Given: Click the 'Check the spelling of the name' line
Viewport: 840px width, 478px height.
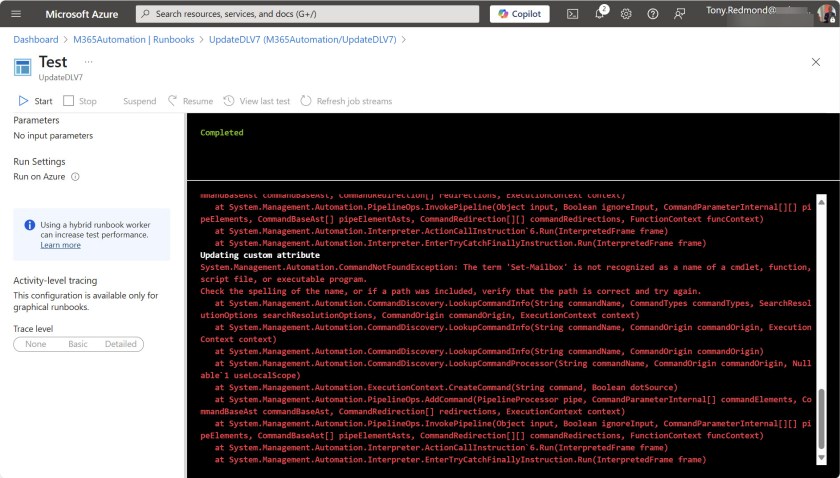Looking at the screenshot, I should point(451,291).
